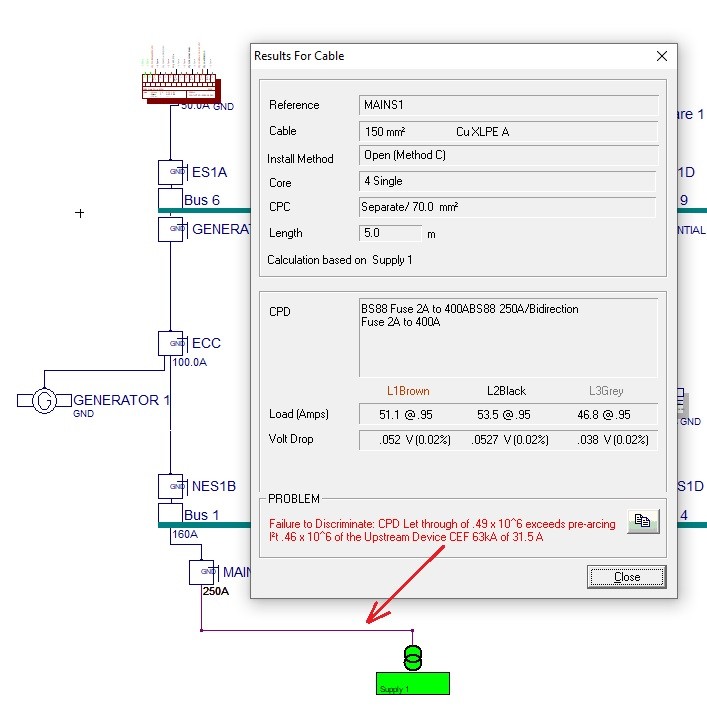Select L3 volt drop .038 V (0.02%)
This screenshot has width=707, height=715.
[613, 440]
